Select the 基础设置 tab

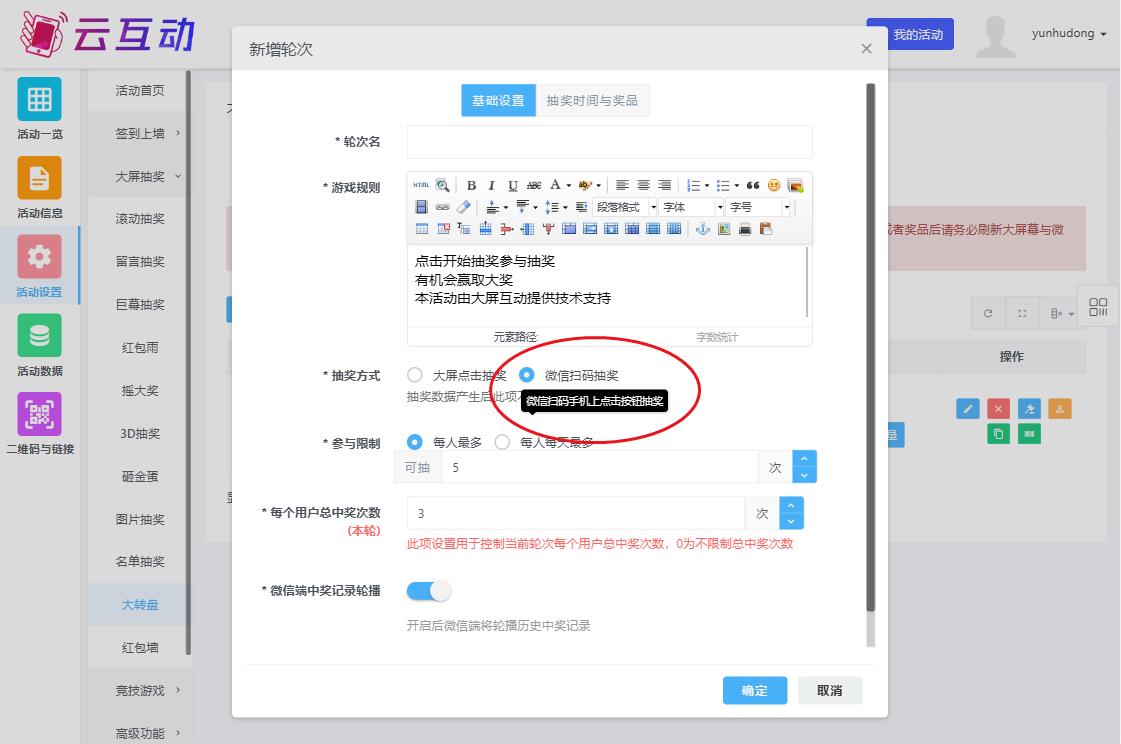(x=498, y=100)
